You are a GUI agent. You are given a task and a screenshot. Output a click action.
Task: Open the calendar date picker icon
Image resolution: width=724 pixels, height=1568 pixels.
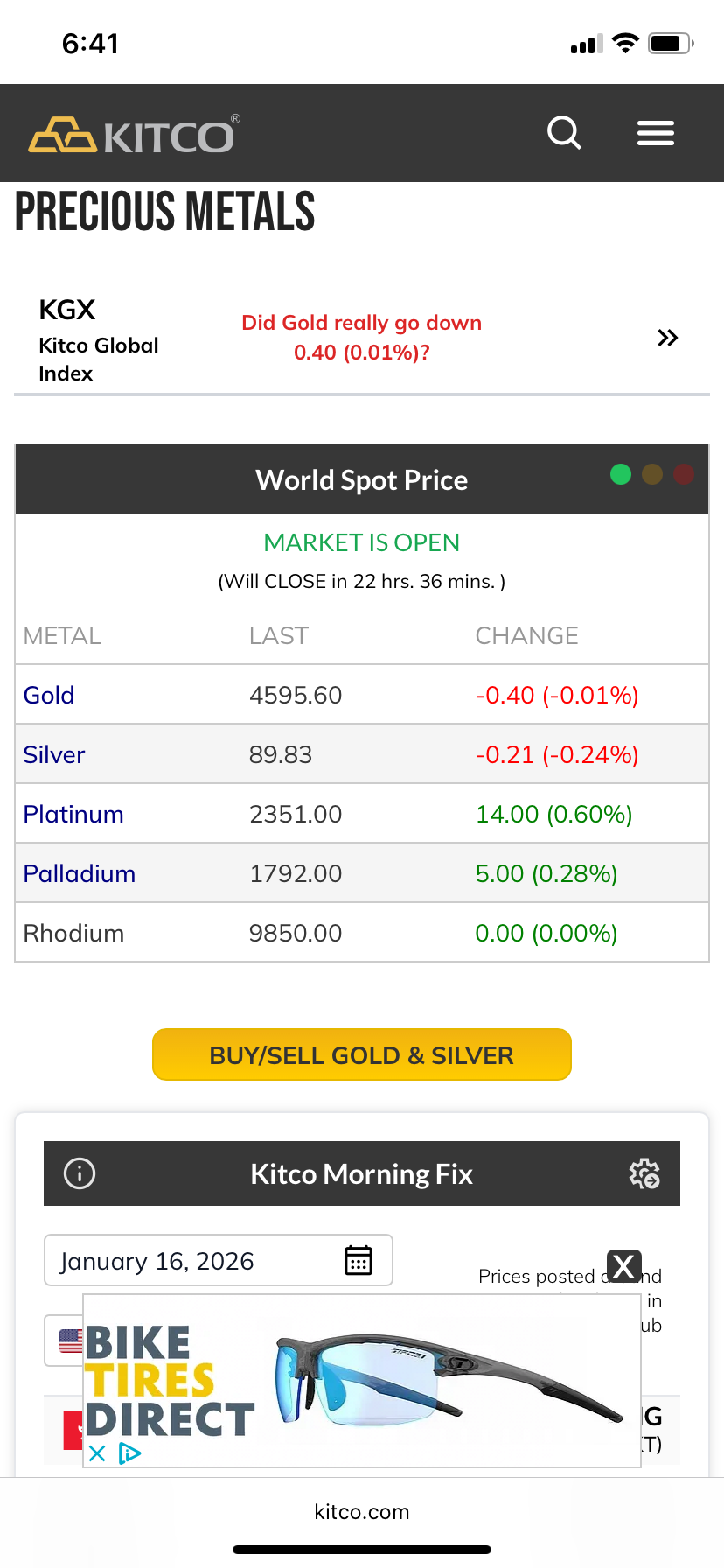pos(359,1260)
